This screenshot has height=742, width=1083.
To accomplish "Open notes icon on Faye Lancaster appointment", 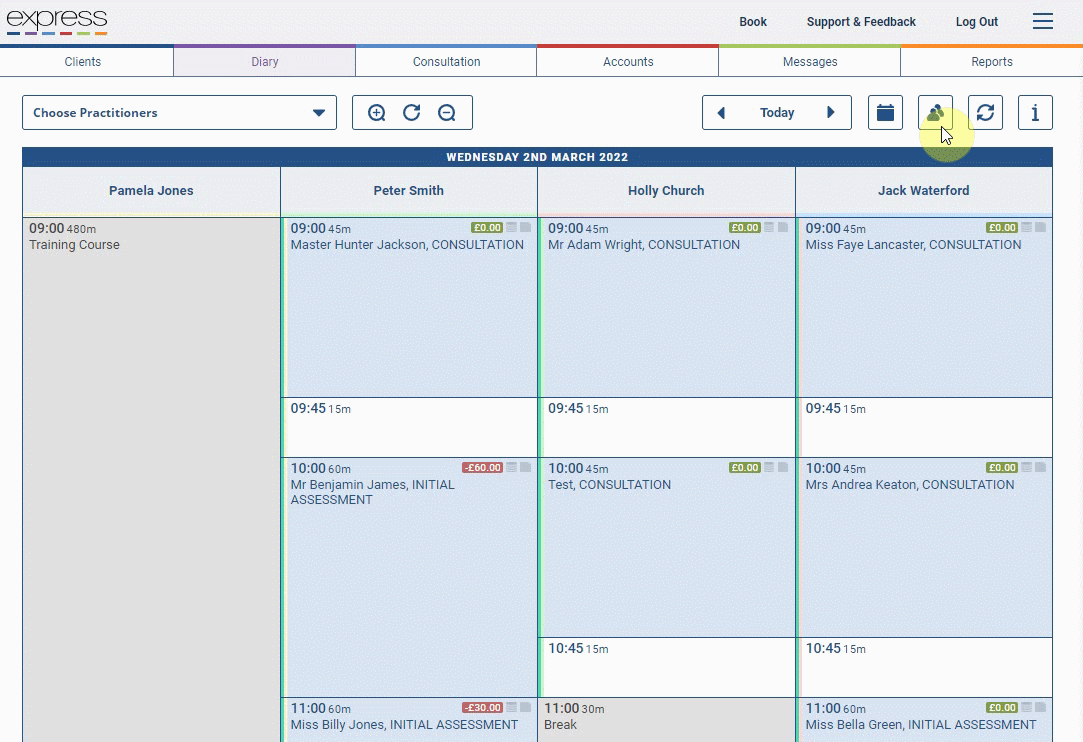I will pos(1027,227).
